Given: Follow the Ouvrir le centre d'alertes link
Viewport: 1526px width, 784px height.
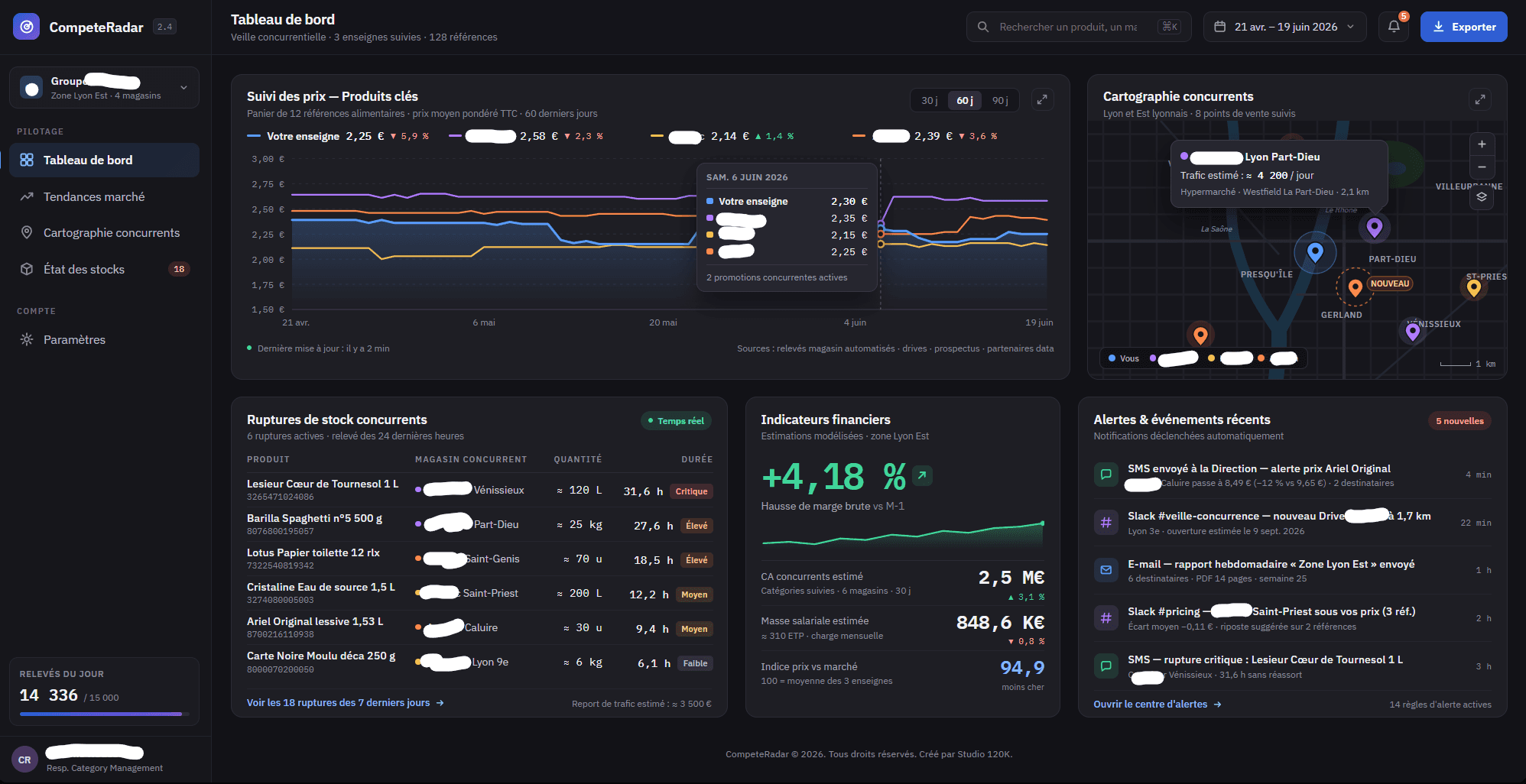Looking at the screenshot, I should tap(1157, 705).
